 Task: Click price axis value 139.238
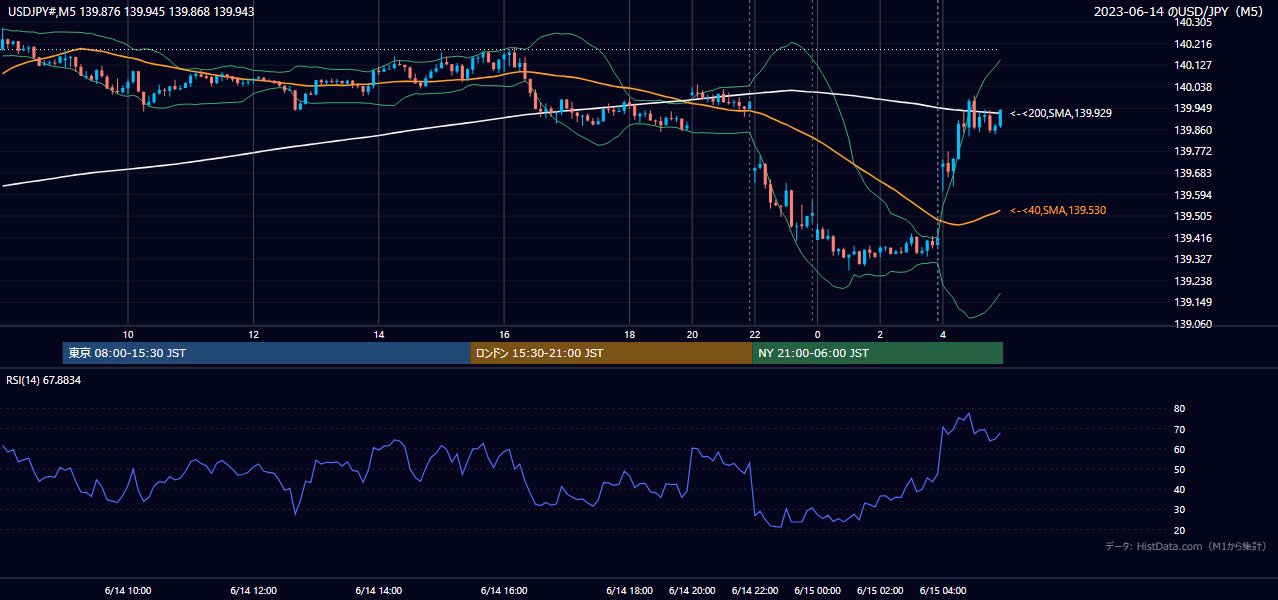coord(1194,281)
